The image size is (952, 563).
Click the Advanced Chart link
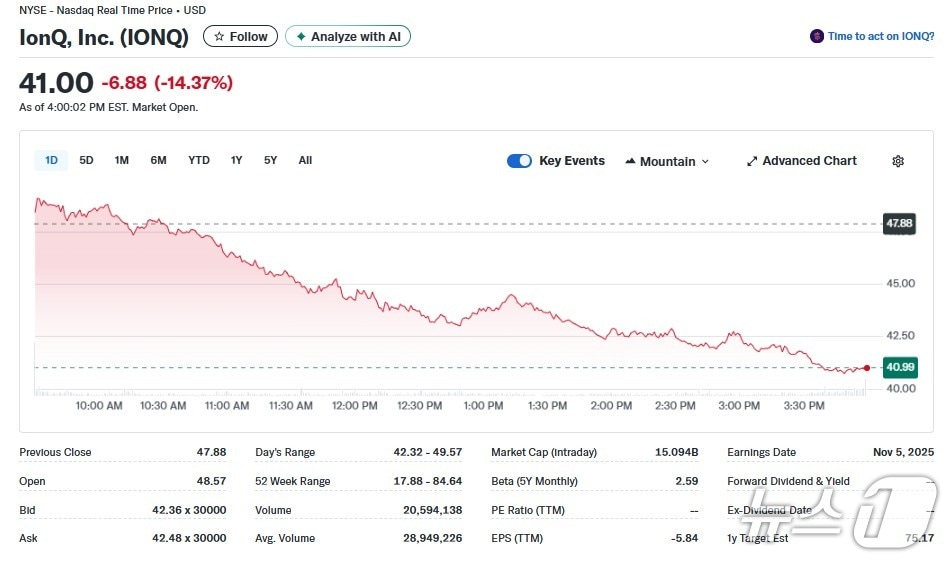(809, 161)
